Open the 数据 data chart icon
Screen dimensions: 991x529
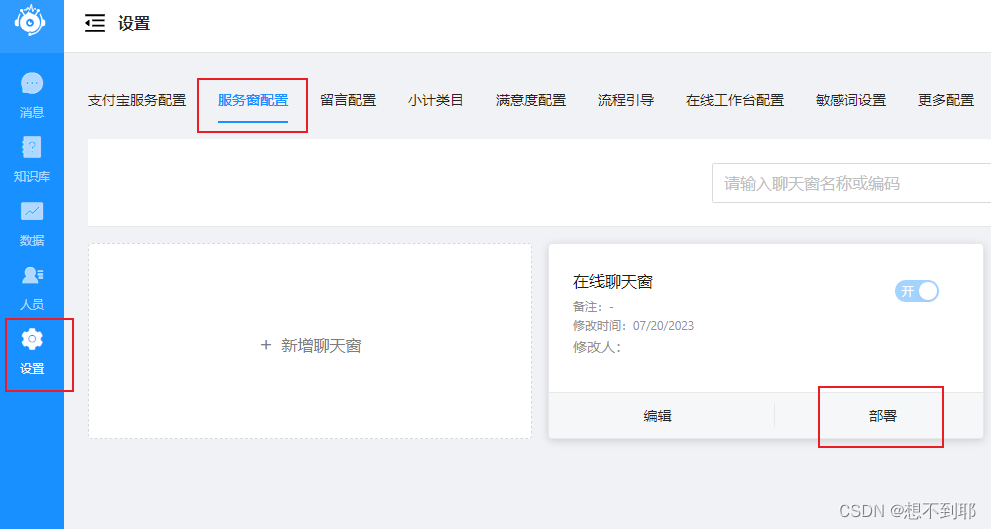click(x=32, y=211)
